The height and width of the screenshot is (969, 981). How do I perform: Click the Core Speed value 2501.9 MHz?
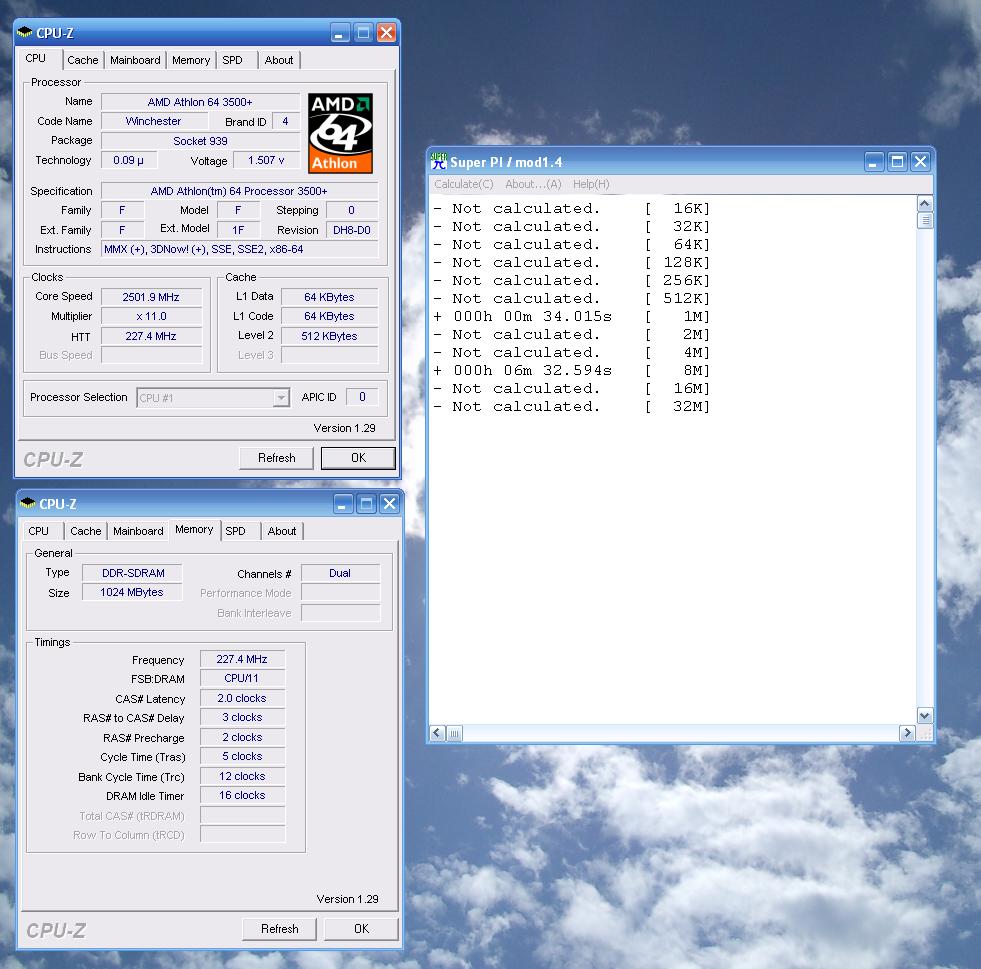(x=151, y=297)
